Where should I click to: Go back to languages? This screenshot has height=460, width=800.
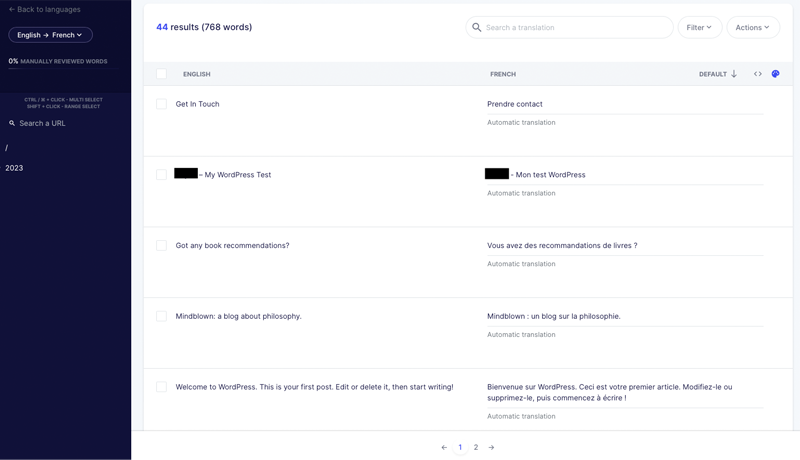click(x=44, y=9)
